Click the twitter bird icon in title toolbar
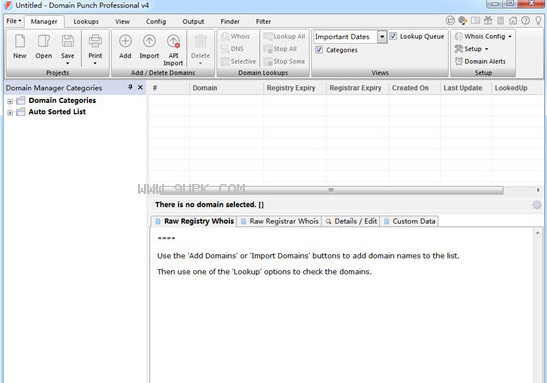This screenshot has height=383, width=547. tap(450, 21)
